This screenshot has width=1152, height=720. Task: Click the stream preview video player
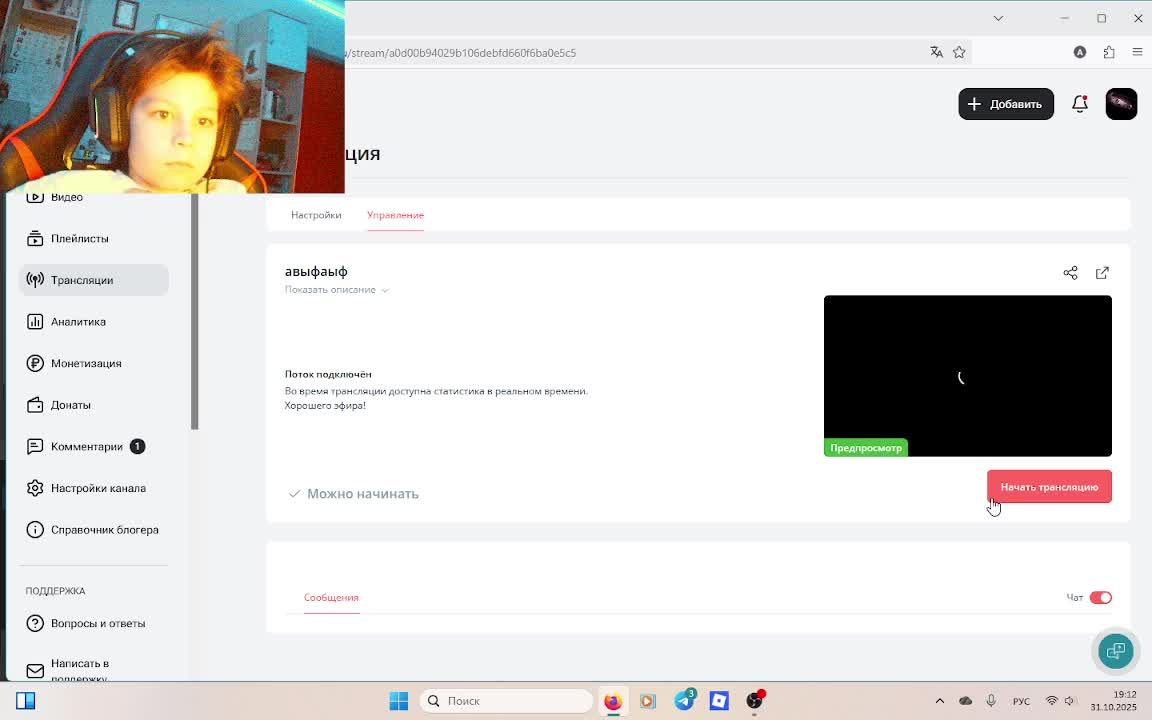(x=968, y=375)
